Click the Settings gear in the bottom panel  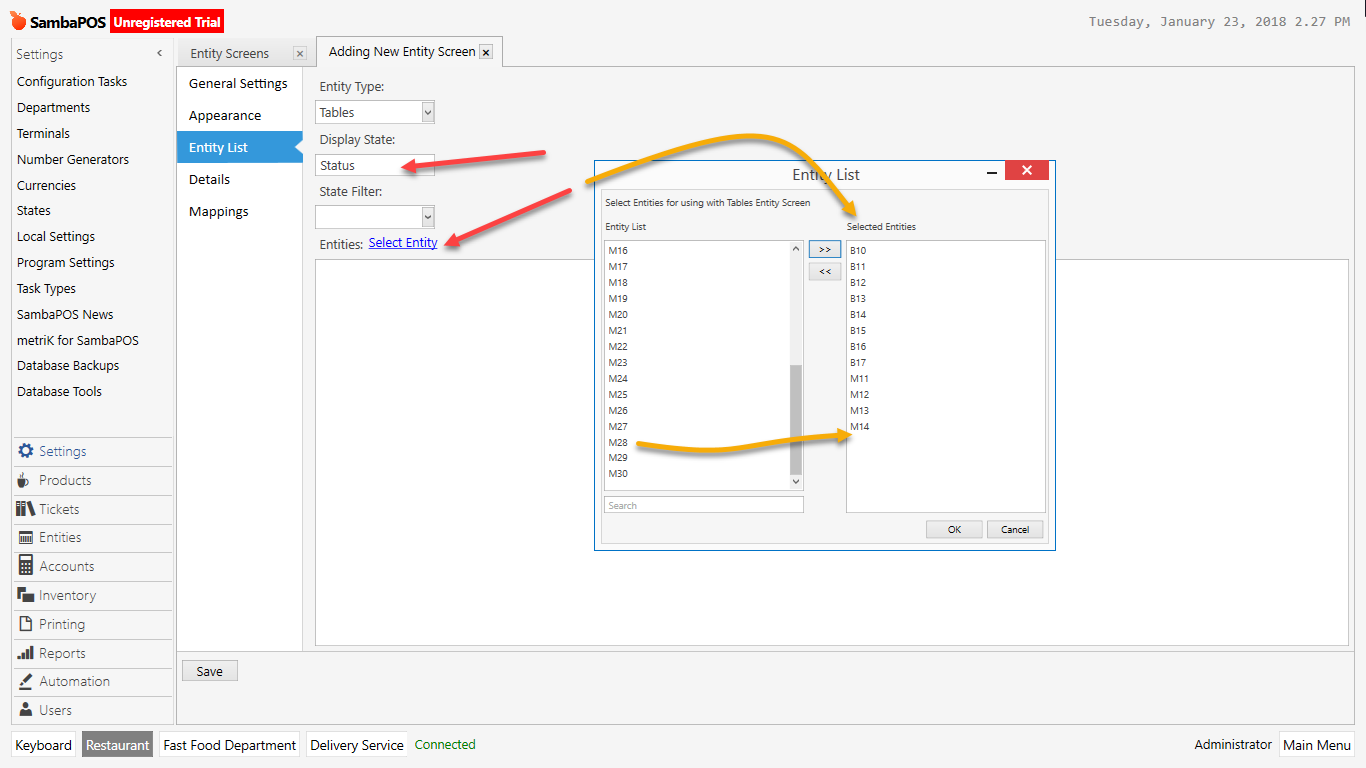point(53,451)
